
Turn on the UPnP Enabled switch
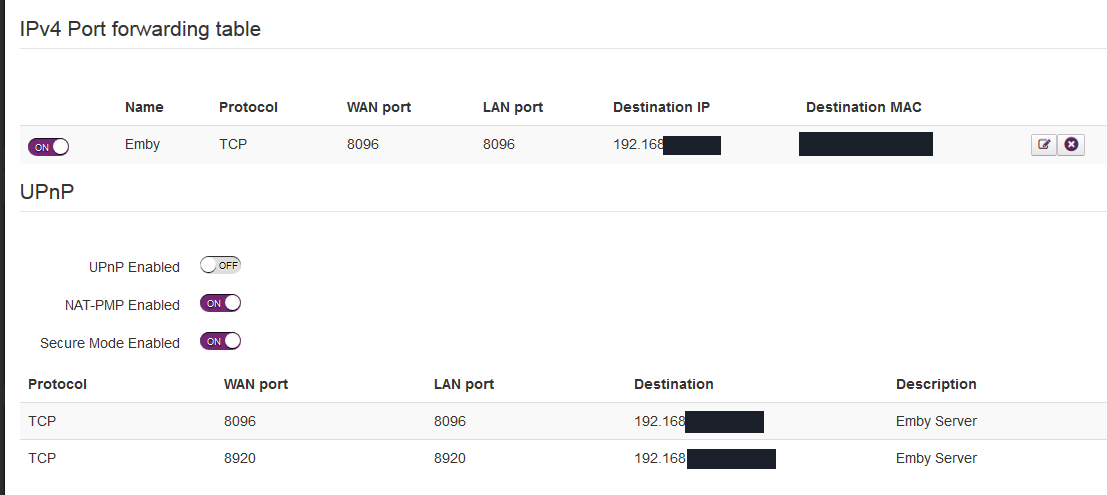click(221, 265)
